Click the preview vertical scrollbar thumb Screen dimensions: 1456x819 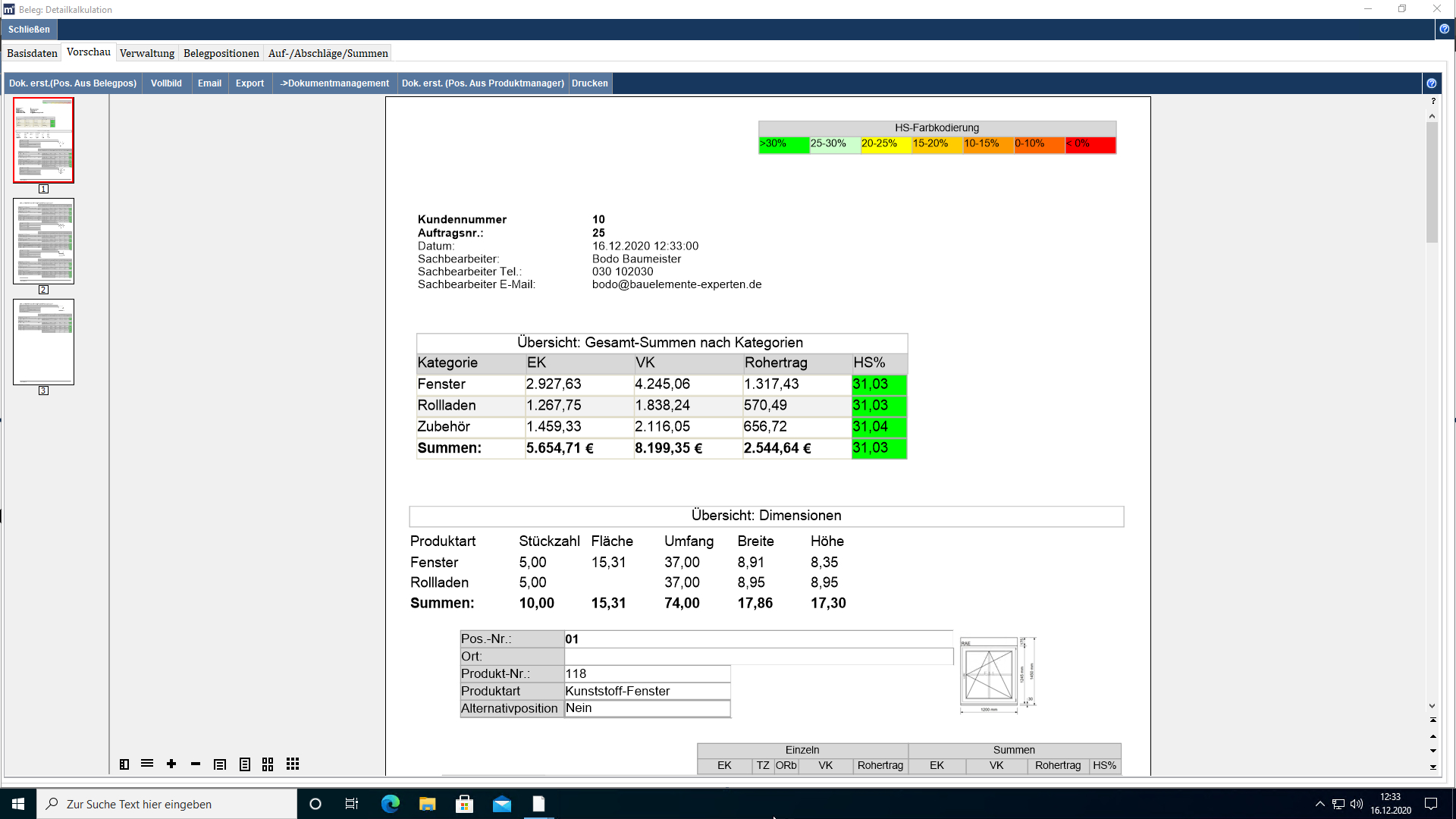(1432, 182)
